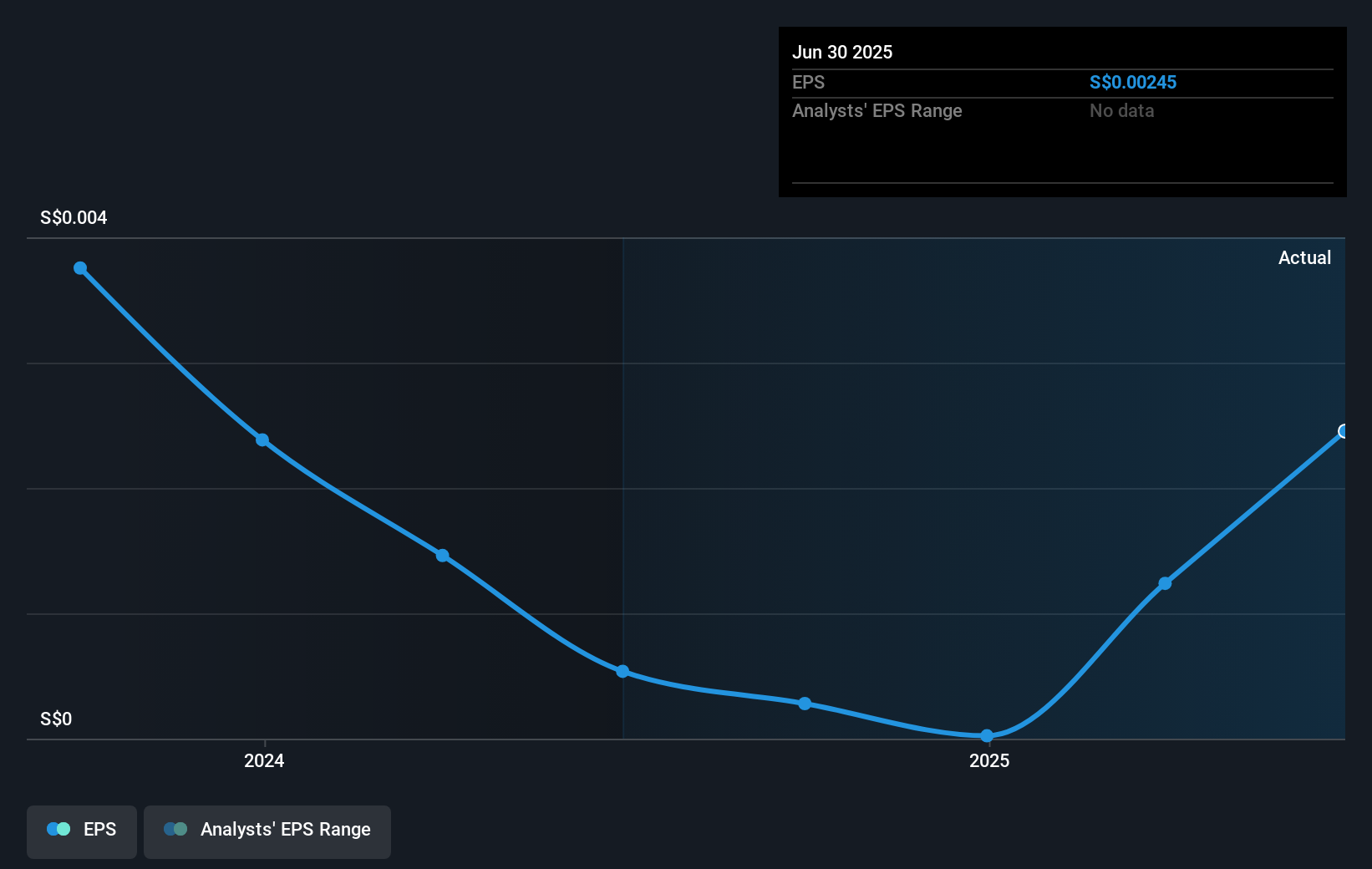Click the 'No data' analysts range value
The image size is (1372, 869).
coord(1121,110)
